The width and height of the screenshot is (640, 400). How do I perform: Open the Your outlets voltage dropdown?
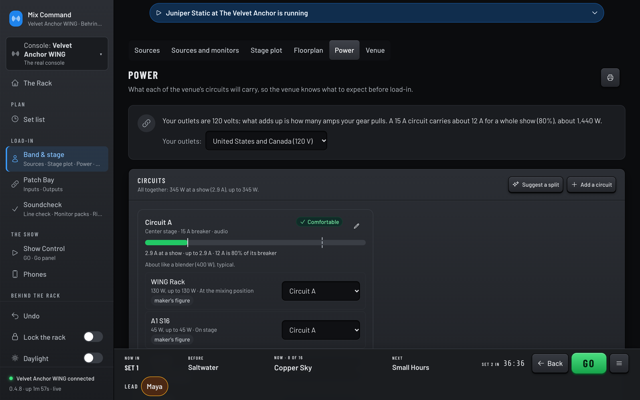coord(266,141)
